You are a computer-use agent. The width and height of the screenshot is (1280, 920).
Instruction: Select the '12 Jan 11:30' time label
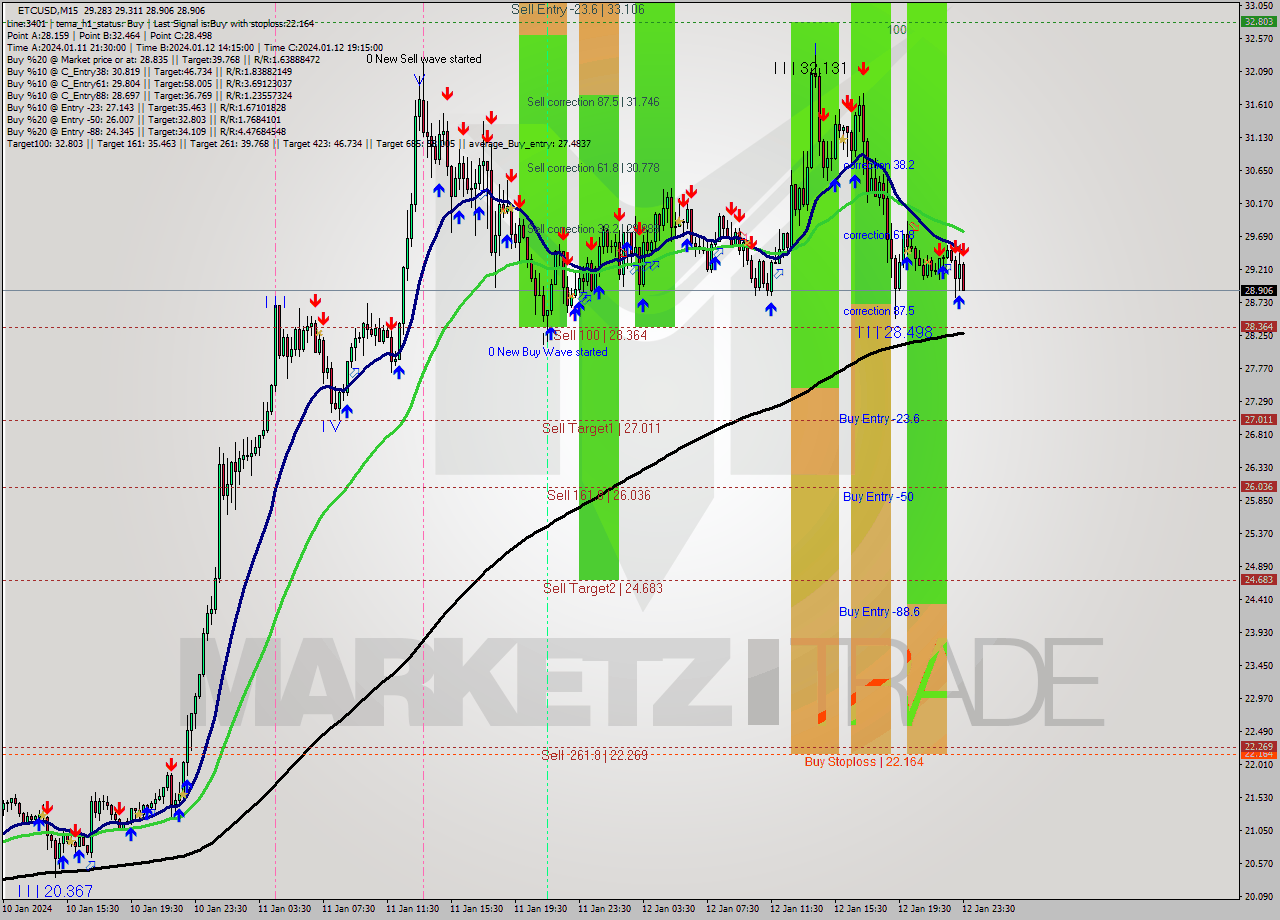[x=796, y=909]
